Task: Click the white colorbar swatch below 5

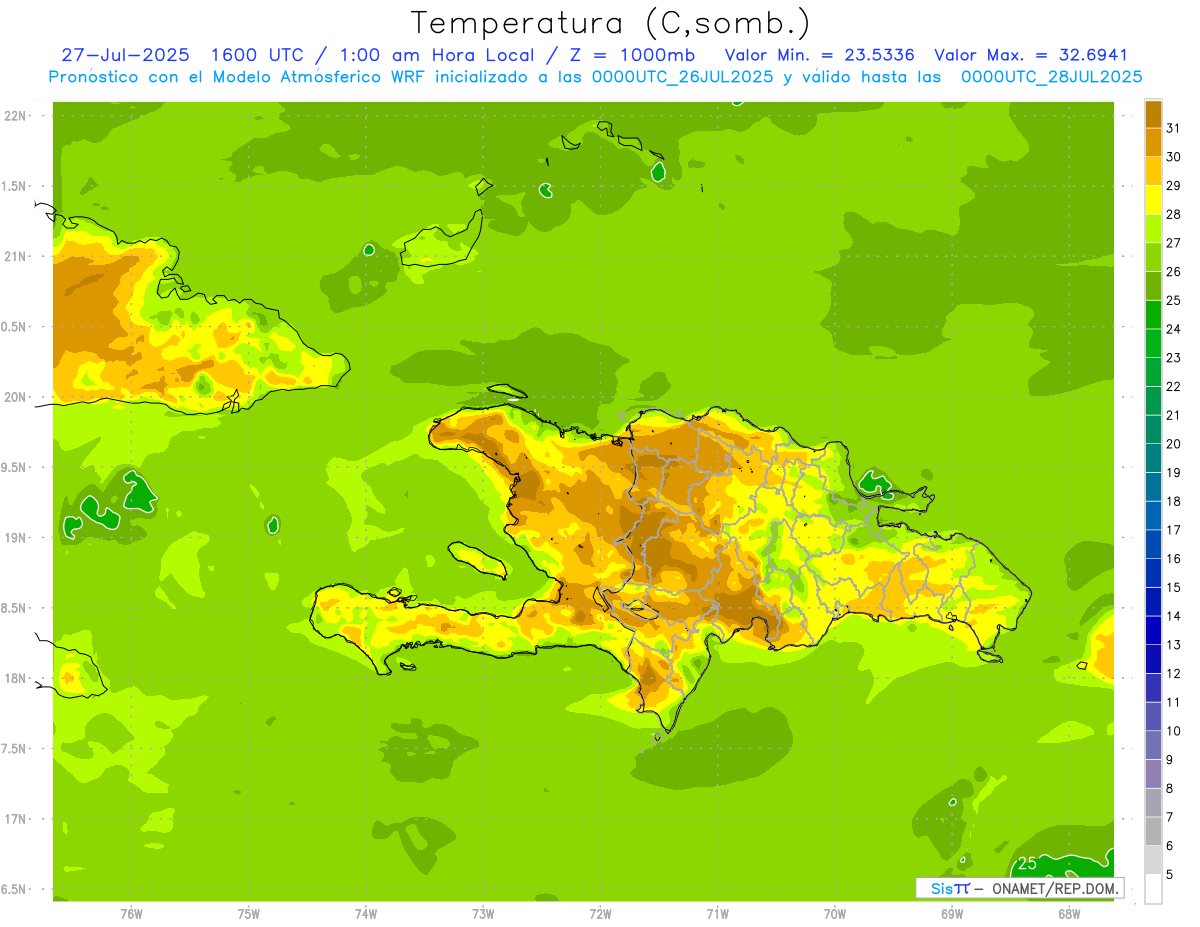Action: point(1153,889)
